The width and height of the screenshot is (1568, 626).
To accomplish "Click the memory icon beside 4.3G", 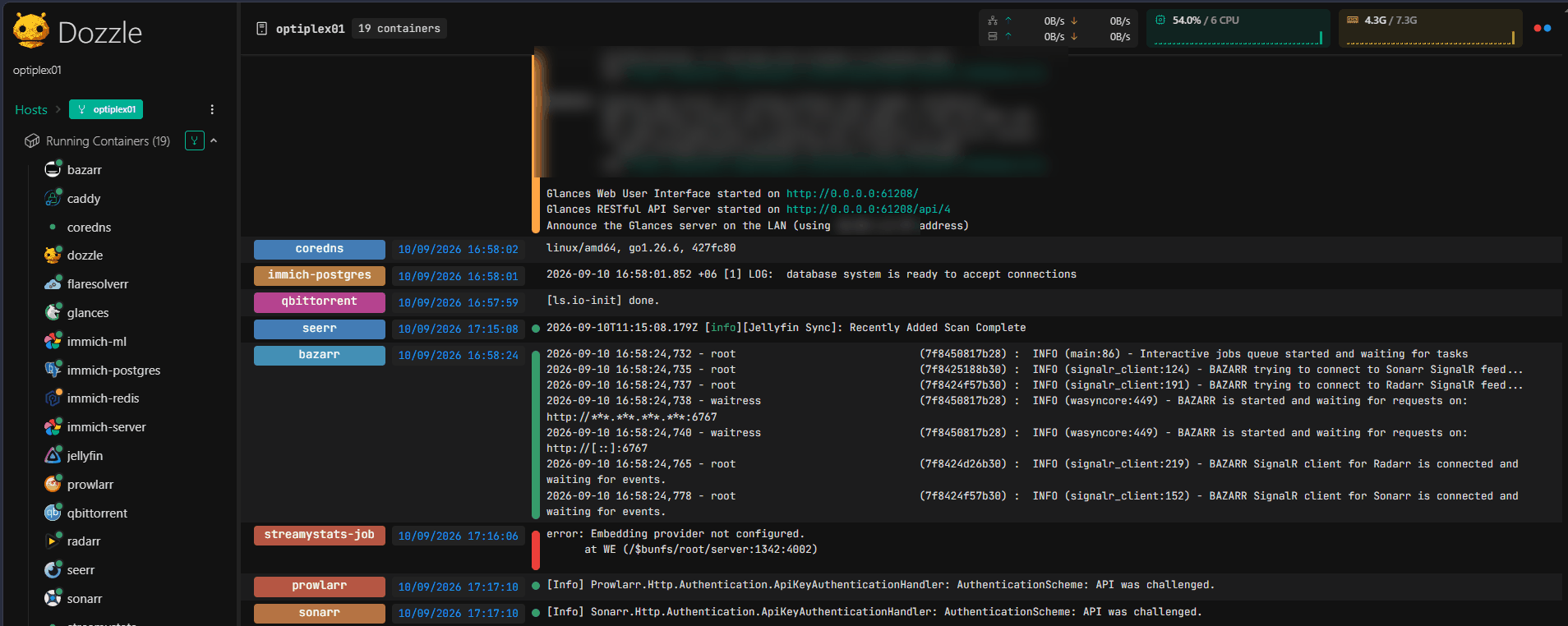I will click(x=1353, y=20).
